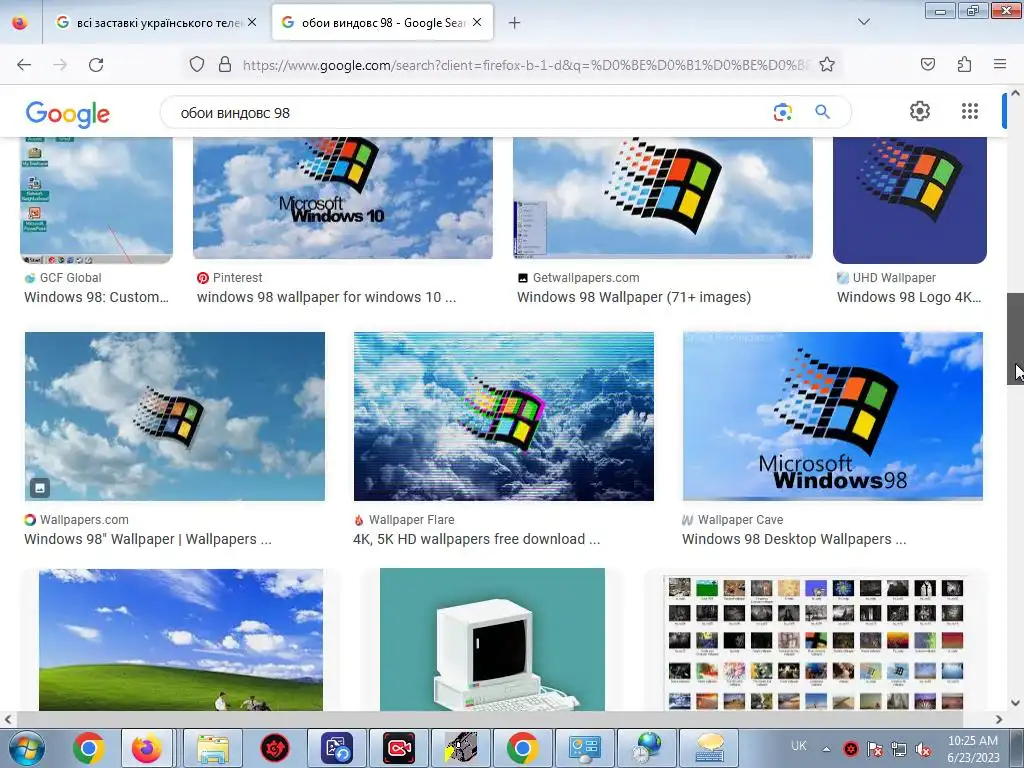This screenshot has width=1024, height=768.
Task: Show hidden system tray icons
Action: [x=826, y=749]
